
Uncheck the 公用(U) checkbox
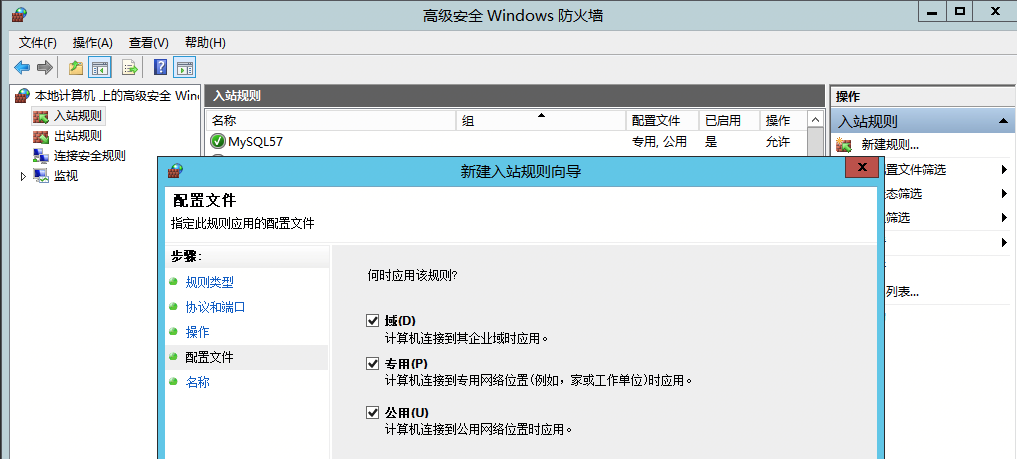click(372, 412)
